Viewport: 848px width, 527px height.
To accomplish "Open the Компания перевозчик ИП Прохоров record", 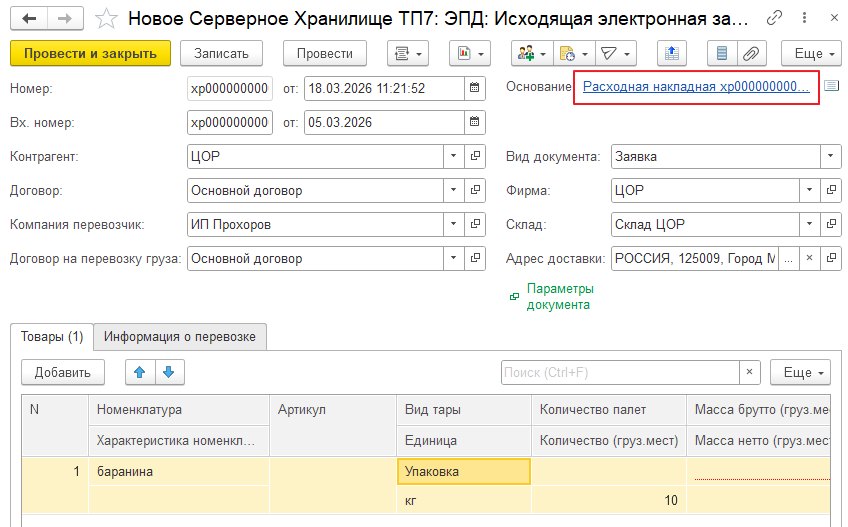I will click(475, 225).
